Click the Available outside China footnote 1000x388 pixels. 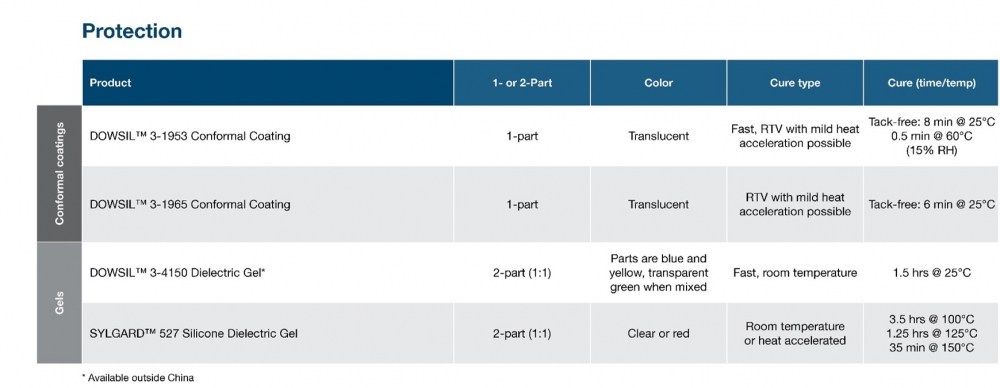138,377
